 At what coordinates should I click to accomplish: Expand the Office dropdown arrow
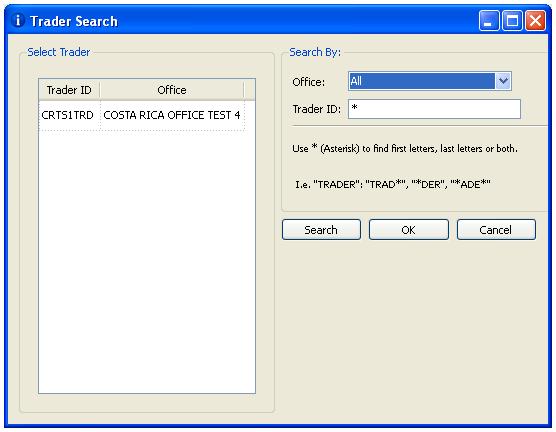pyautogui.click(x=503, y=81)
